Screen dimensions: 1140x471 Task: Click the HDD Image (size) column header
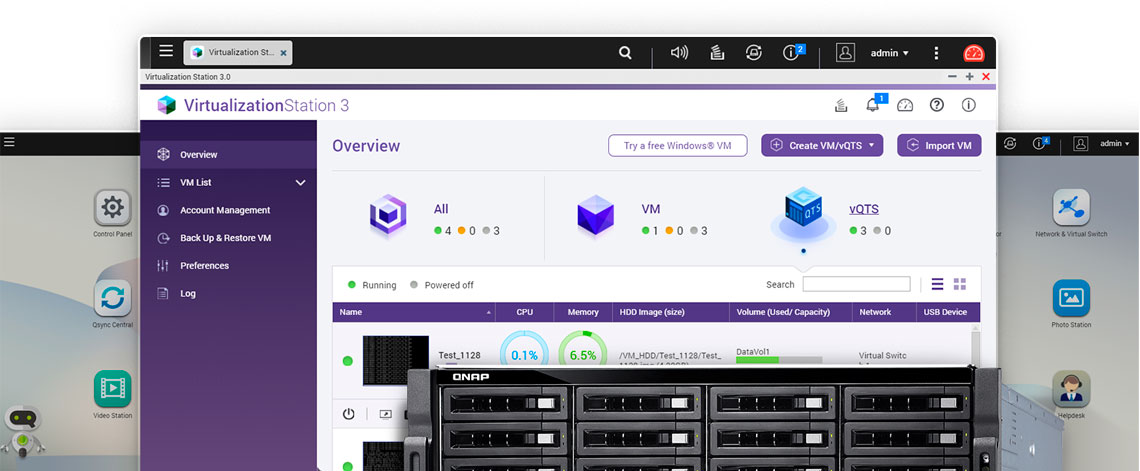click(670, 312)
